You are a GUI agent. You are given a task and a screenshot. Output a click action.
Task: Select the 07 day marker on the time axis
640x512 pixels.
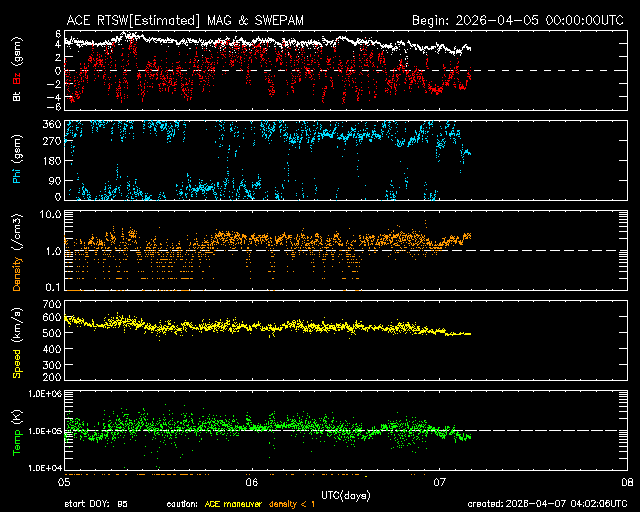pyautogui.click(x=440, y=481)
